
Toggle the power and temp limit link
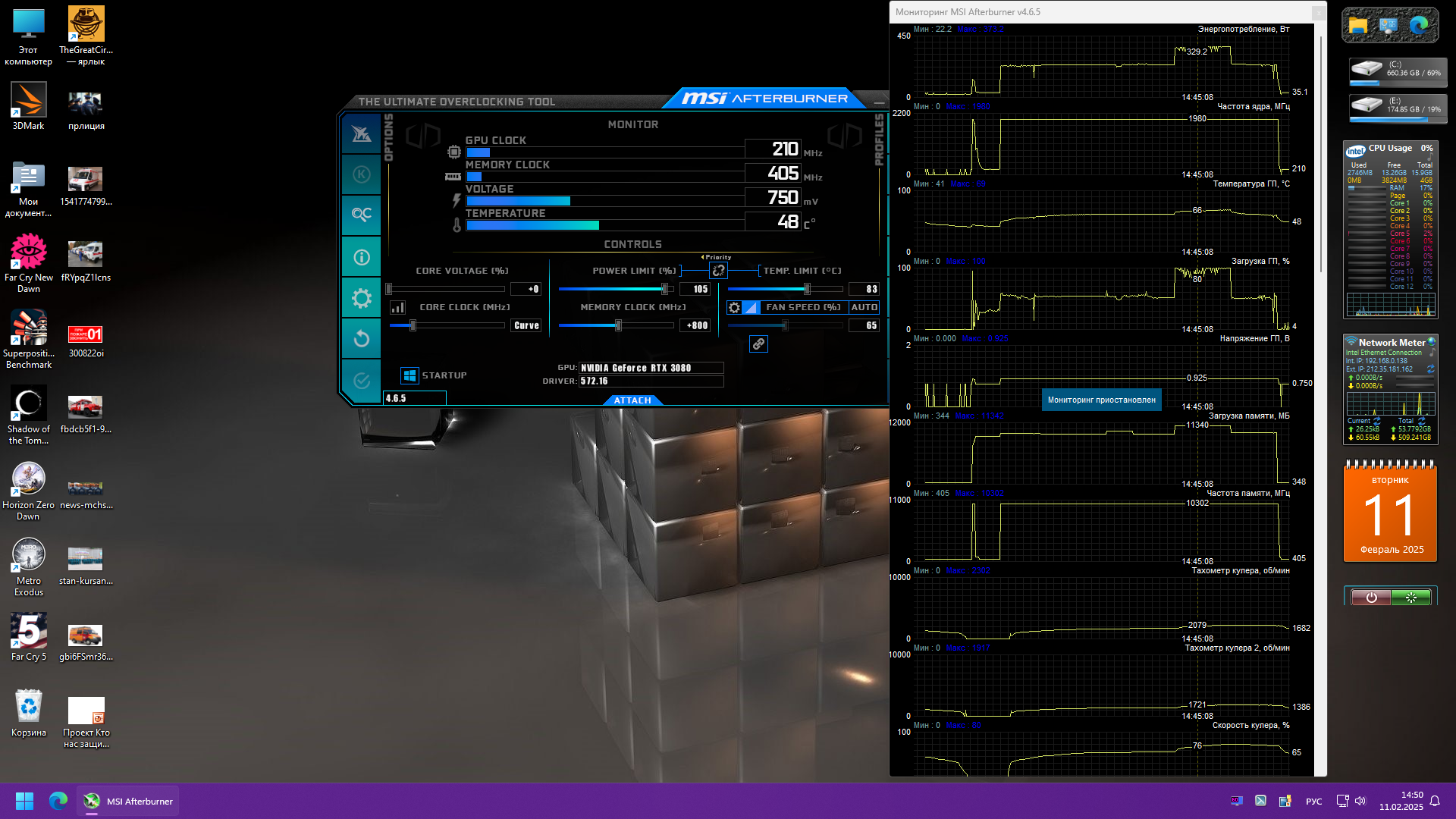click(x=718, y=271)
